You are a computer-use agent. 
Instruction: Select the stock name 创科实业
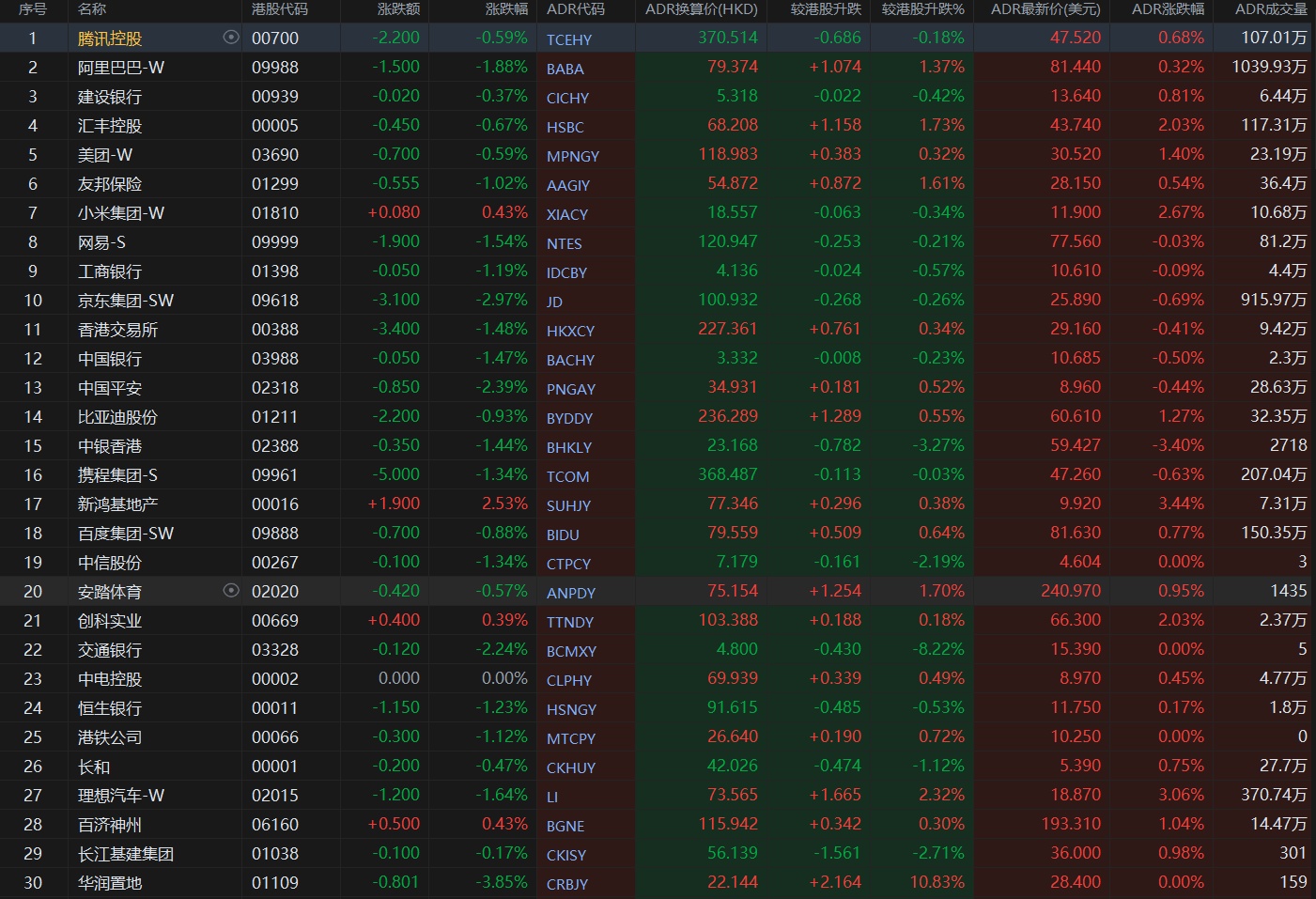(110, 621)
